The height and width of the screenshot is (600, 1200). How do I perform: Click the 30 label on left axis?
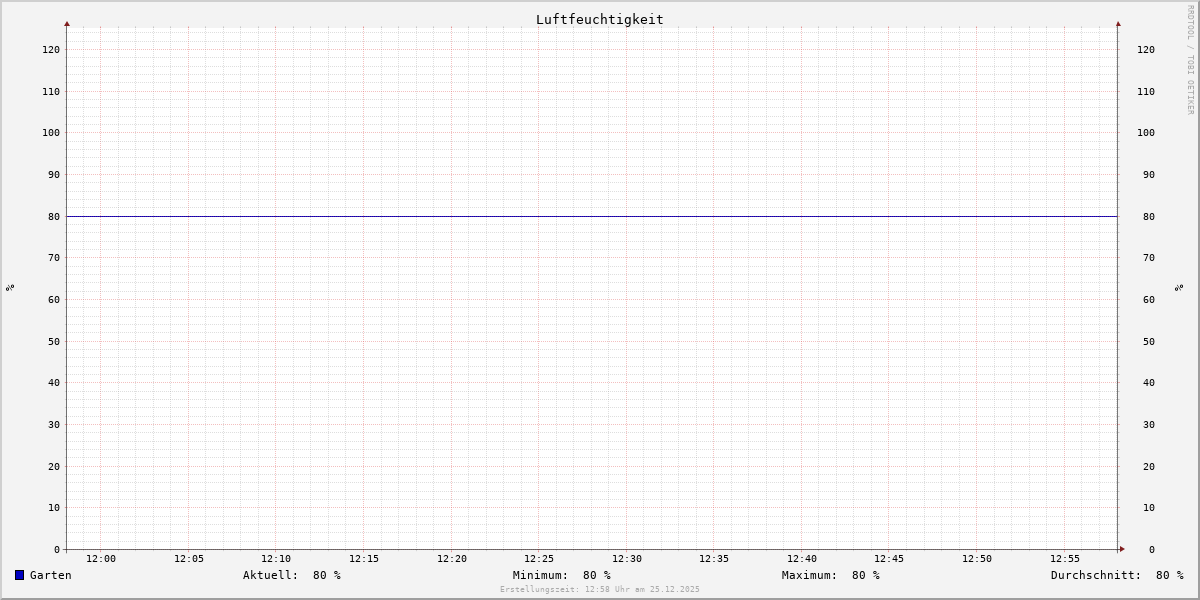(54, 424)
